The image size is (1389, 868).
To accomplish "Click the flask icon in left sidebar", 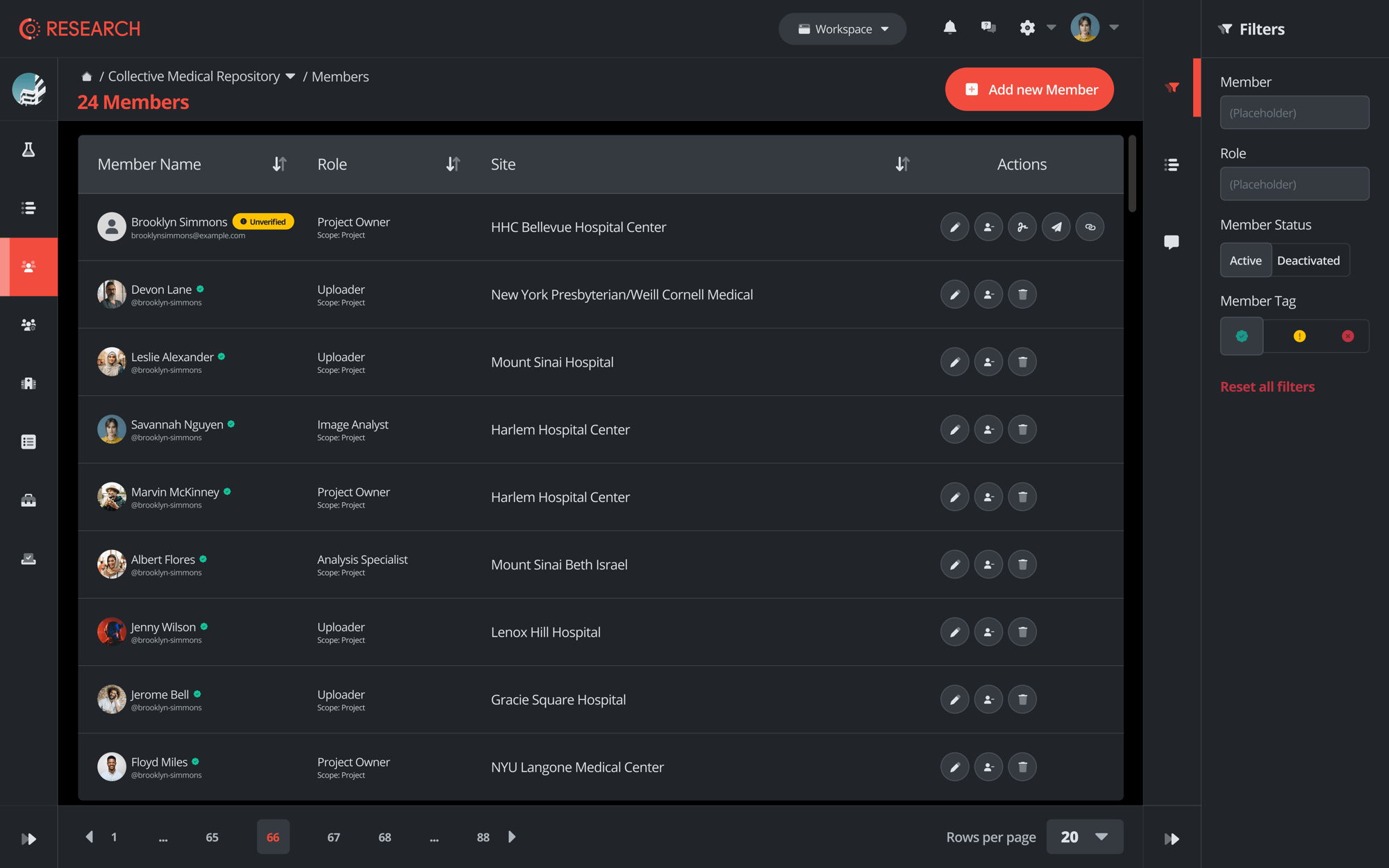I will click(x=28, y=149).
